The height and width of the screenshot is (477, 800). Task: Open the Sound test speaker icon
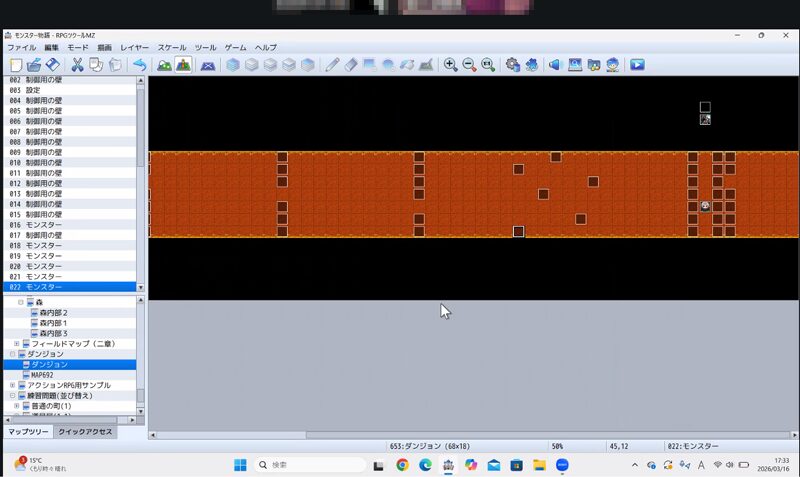pos(554,65)
